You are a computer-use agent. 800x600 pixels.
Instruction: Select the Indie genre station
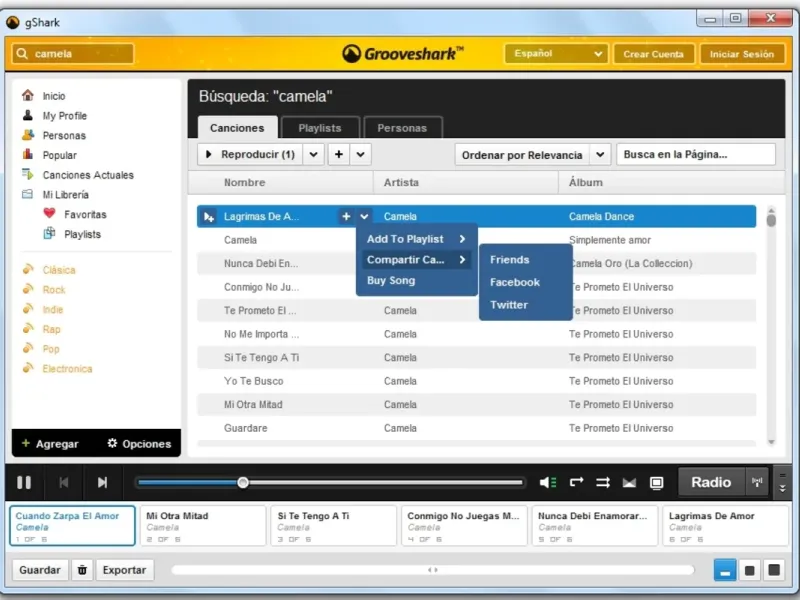click(x=53, y=309)
